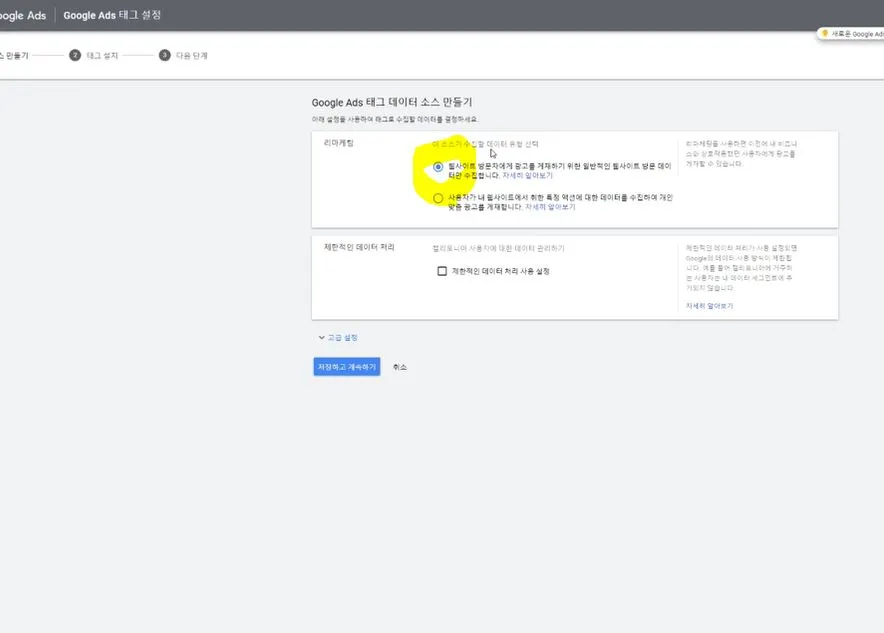Enable the 제한적인 데이터 처리 사용 설정 checkbox
This screenshot has height=633, width=884.
coord(443,270)
